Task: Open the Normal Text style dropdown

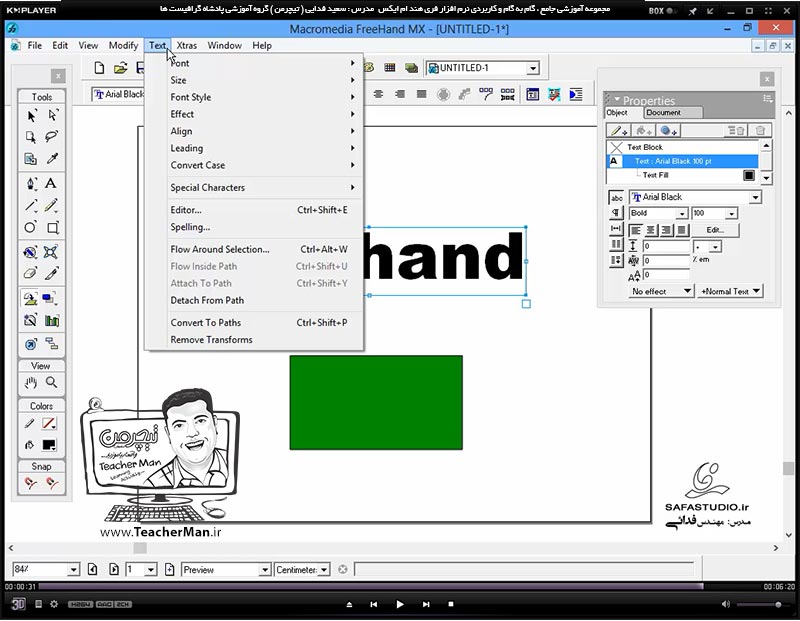Action: [x=731, y=291]
